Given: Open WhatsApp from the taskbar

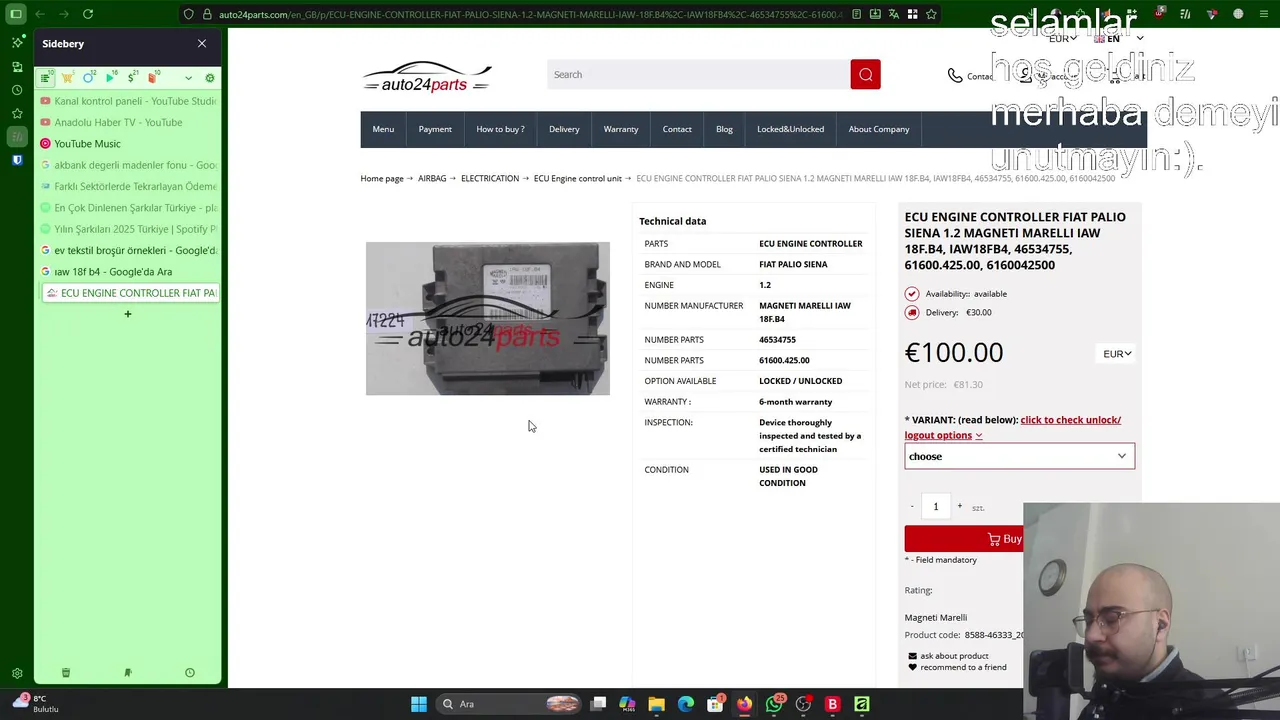Looking at the screenshot, I should pyautogui.click(x=774, y=704).
